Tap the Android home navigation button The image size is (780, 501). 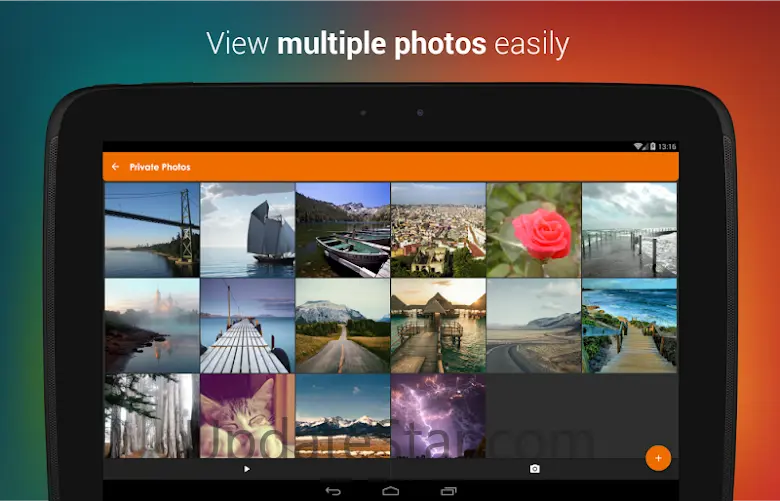391,491
